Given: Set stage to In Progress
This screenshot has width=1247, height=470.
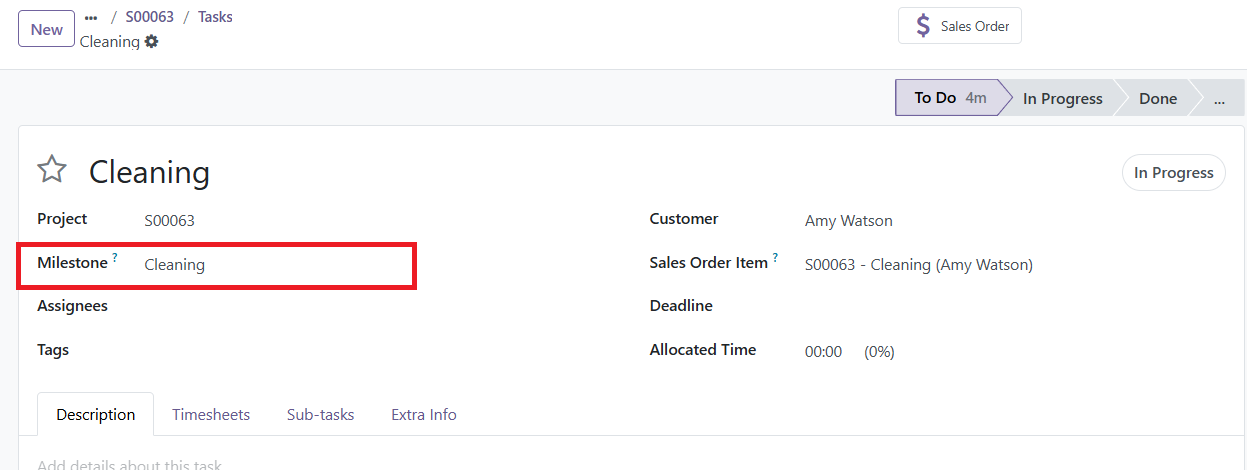Looking at the screenshot, I should [x=1062, y=98].
